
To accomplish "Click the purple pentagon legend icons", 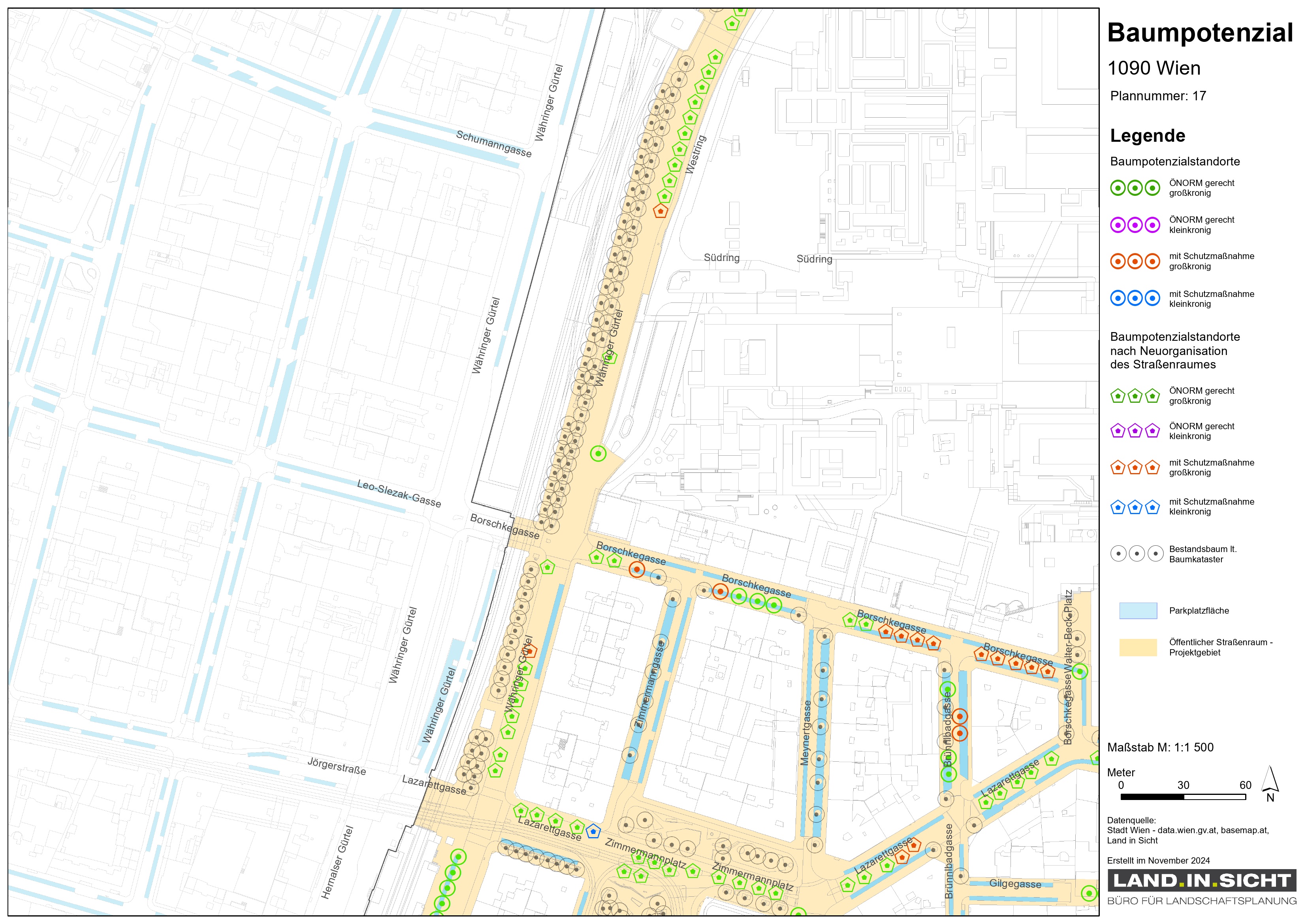I will pos(1135,431).
